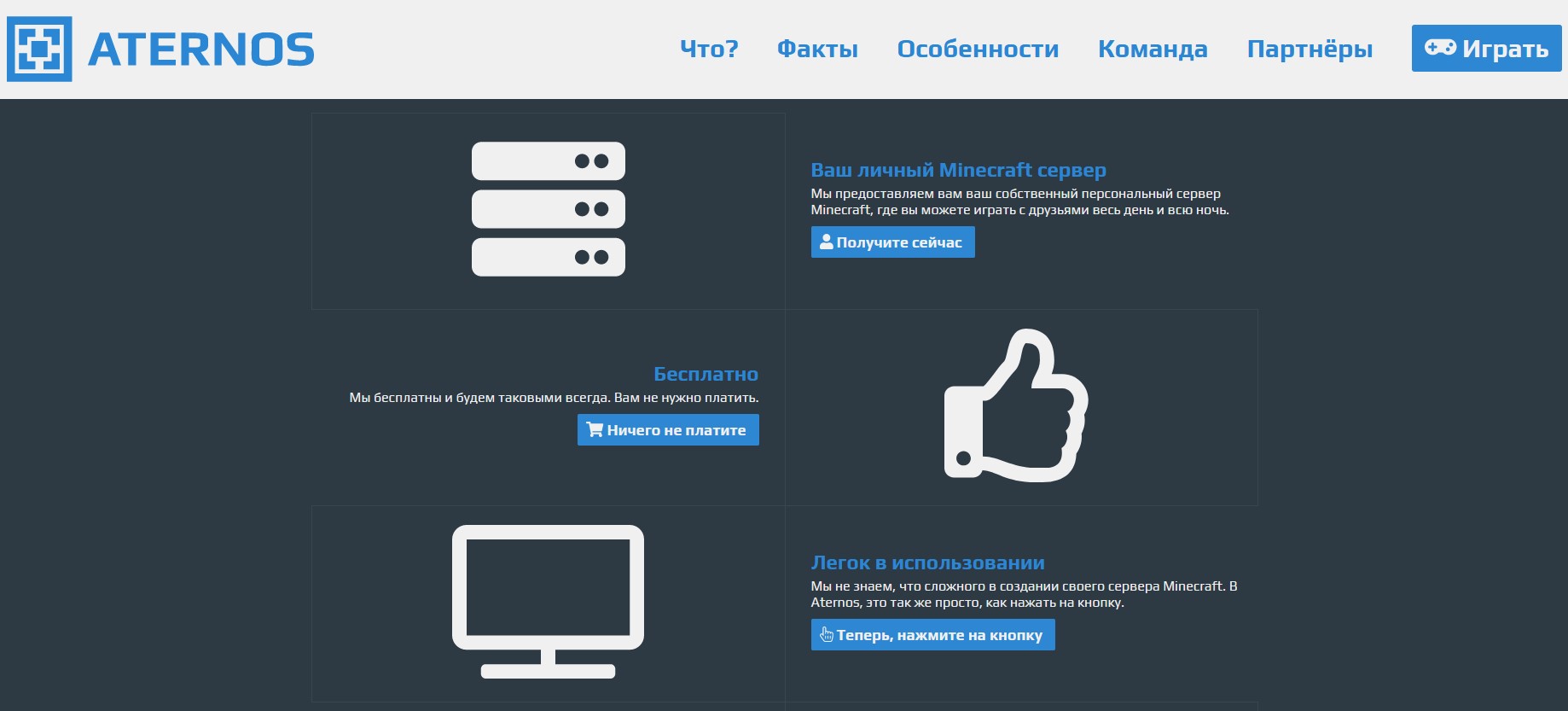The height and width of the screenshot is (711, 1568).
Task: Click the gamepad icon in the Играть button
Action: pos(1440,48)
